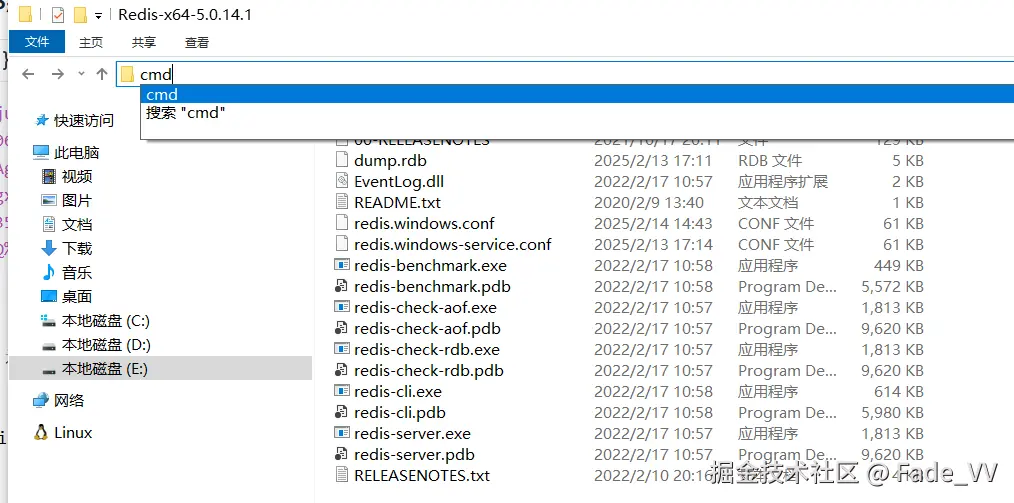Click the Forward navigation arrow
Image resolution: width=1014 pixels, height=503 pixels.
(58, 74)
